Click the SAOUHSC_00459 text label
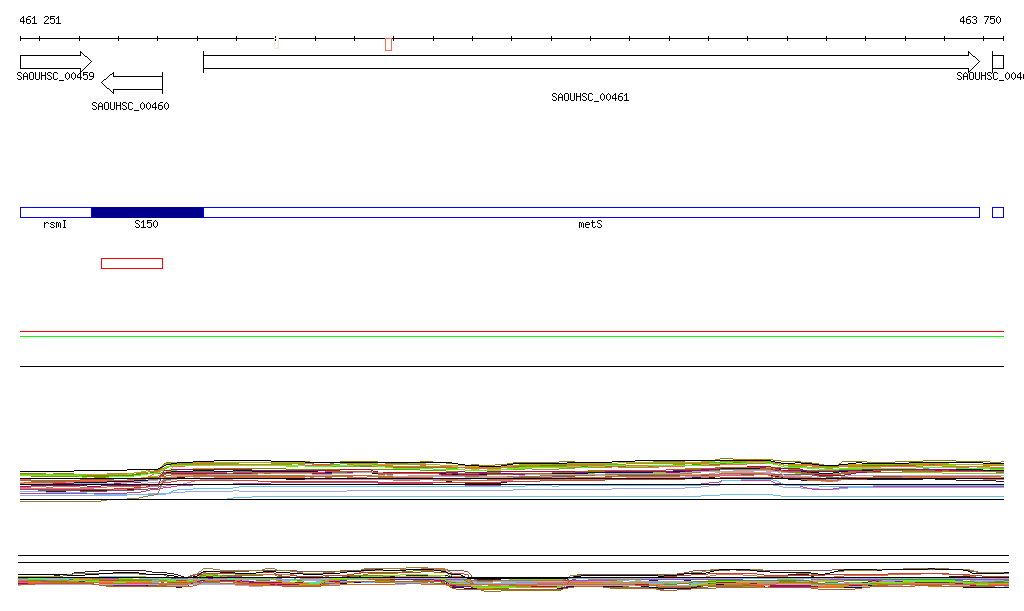The image size is (1024, 611). point(56,76)
